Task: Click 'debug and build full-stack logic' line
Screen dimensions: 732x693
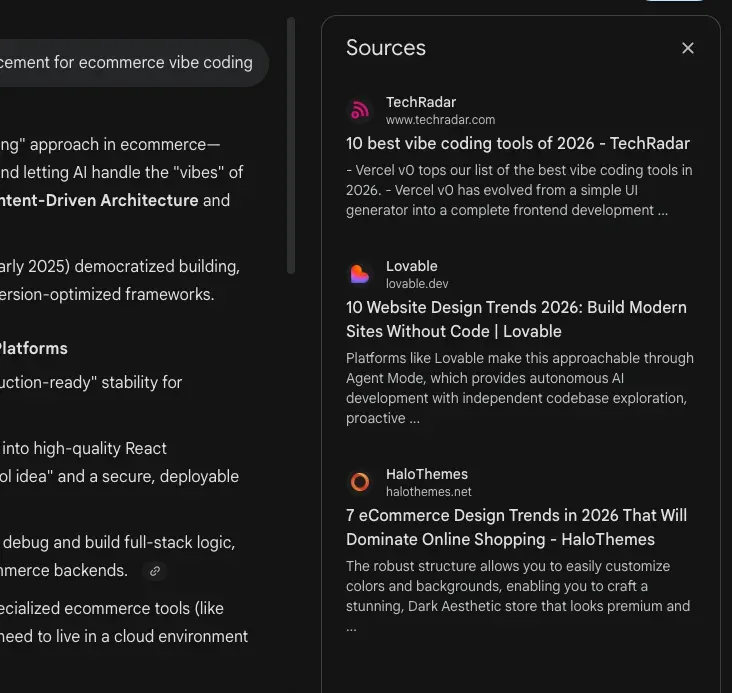Action: coord(119,543)
